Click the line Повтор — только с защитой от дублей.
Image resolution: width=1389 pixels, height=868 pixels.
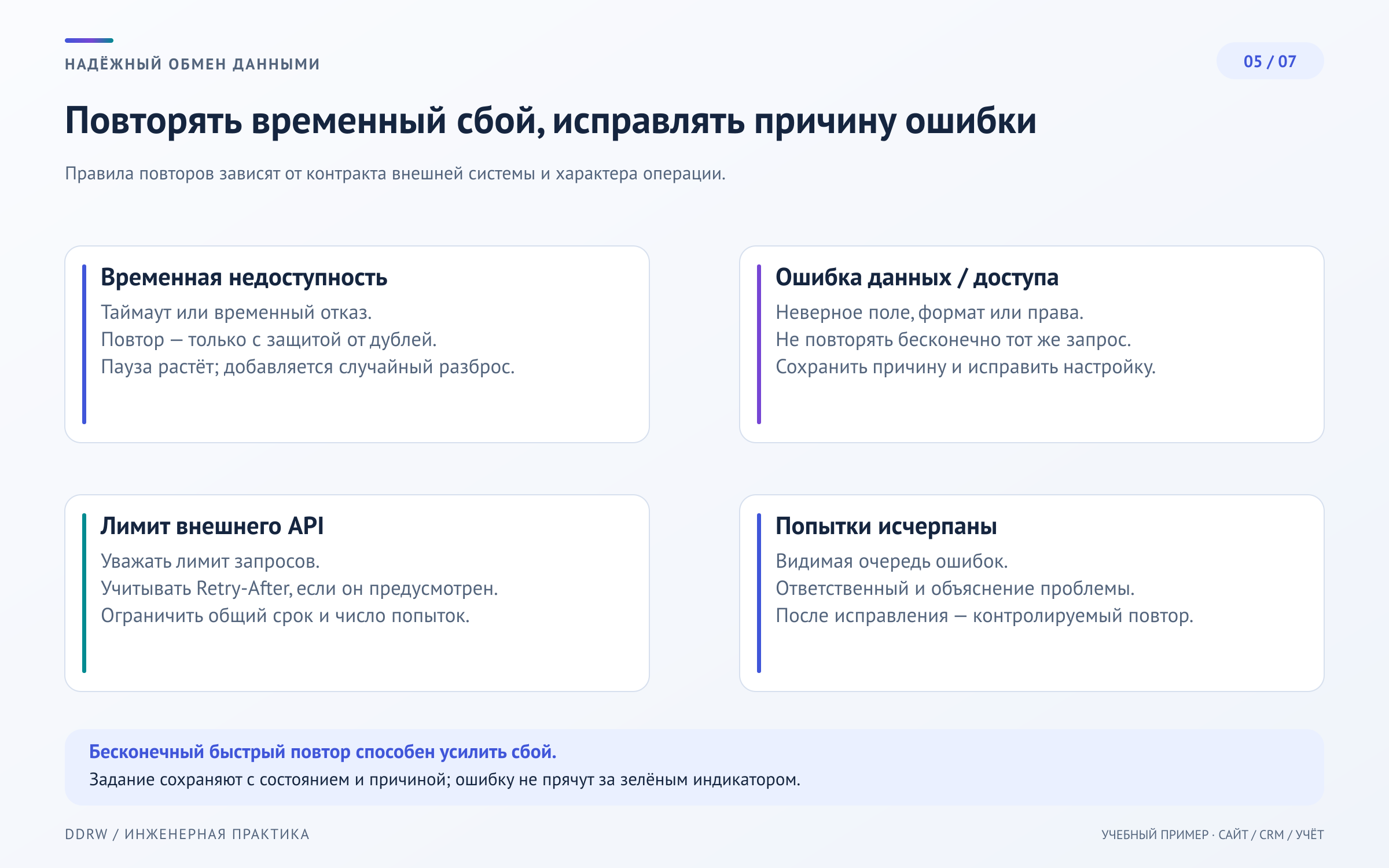tap(269, 340)
